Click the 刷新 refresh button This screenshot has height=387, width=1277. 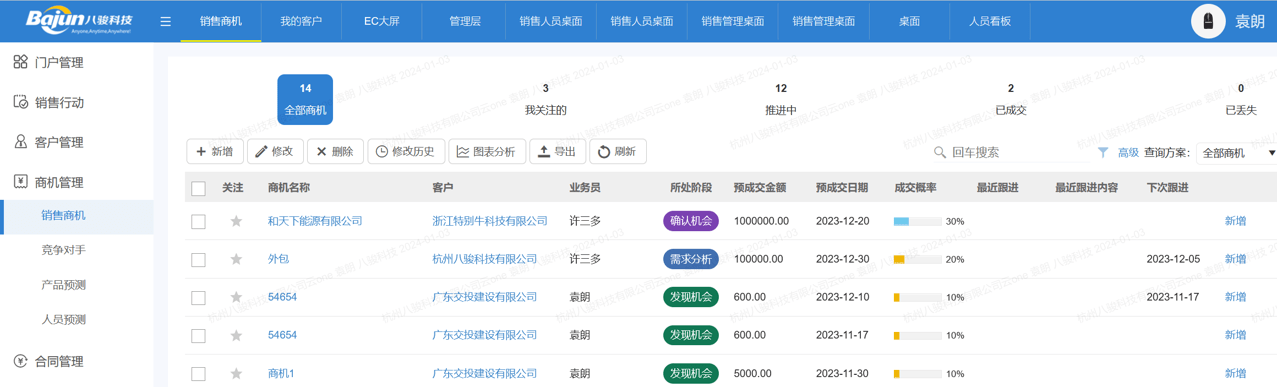click(x=618, y=151)
